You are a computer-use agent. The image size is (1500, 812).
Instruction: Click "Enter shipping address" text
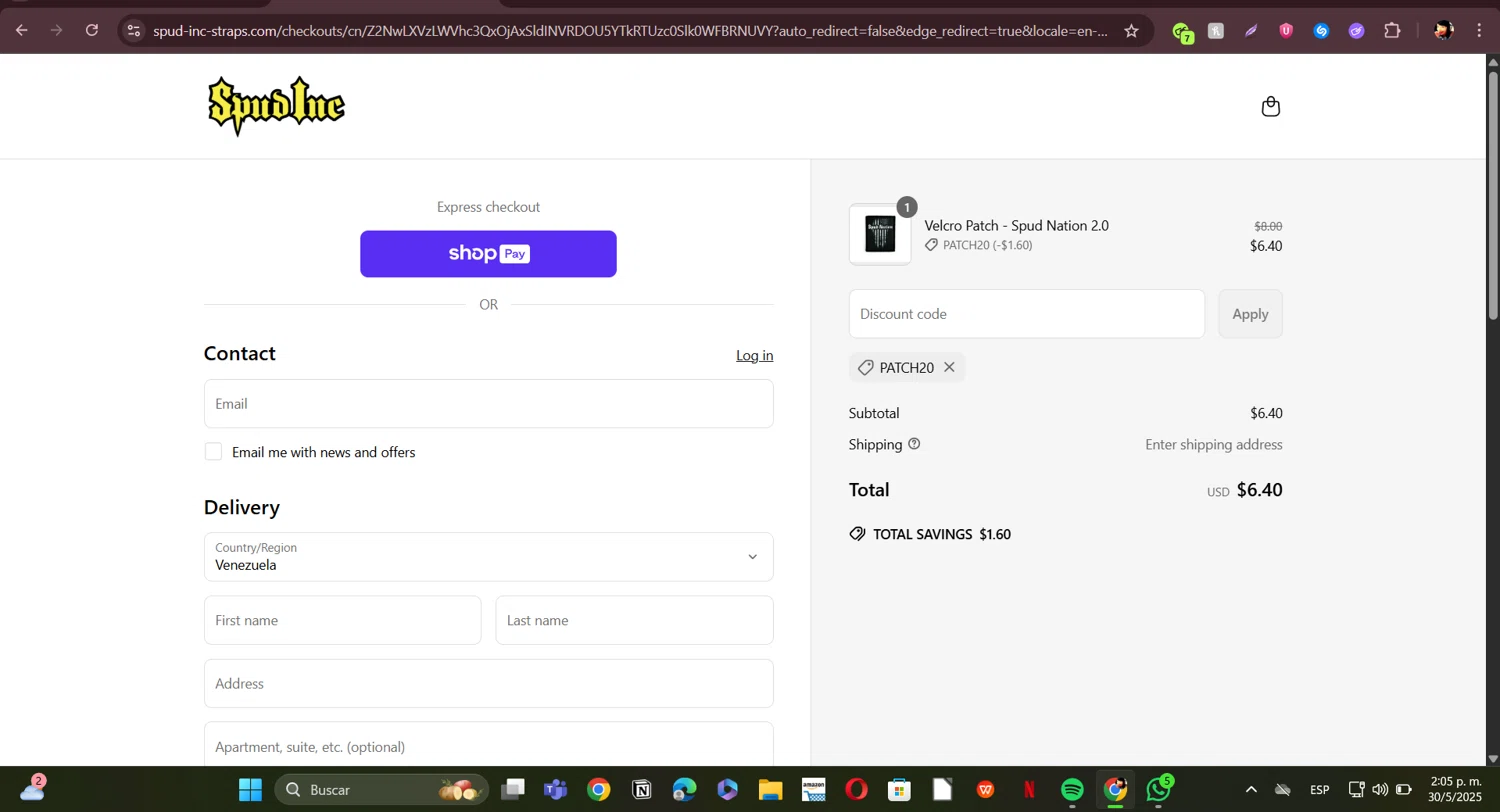1214,445
